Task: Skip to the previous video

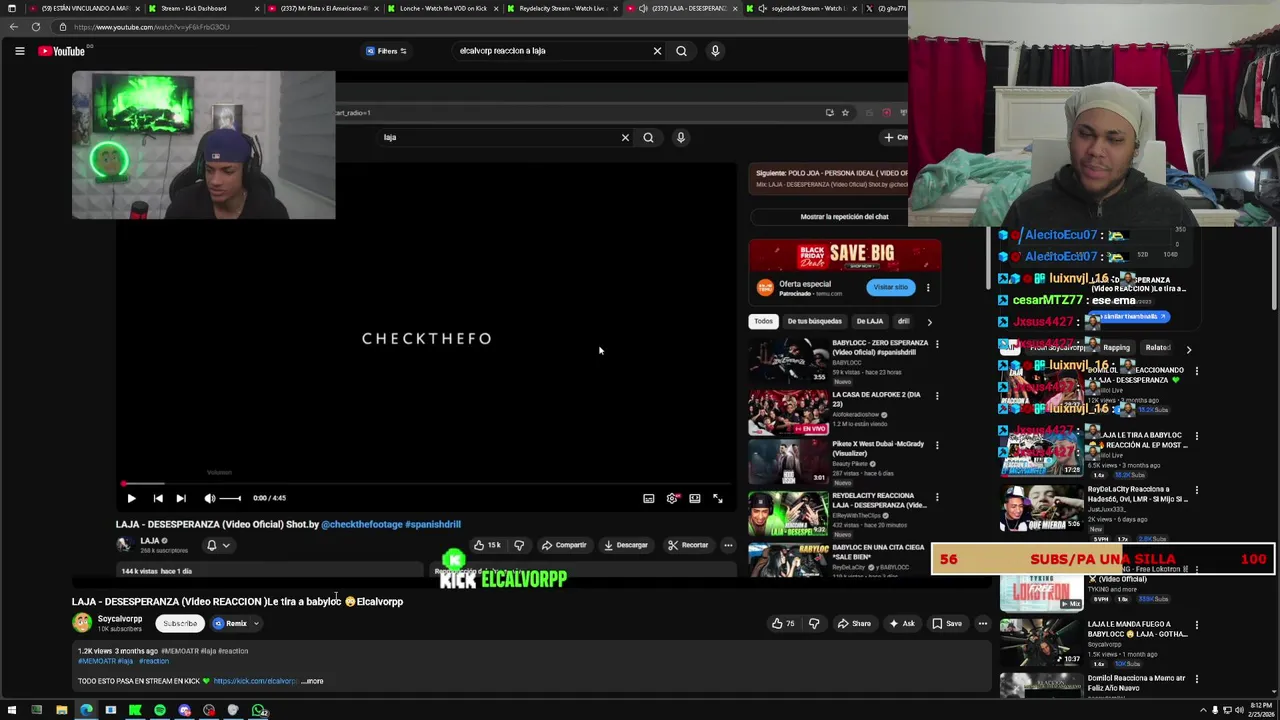Action: click(158, 498)
